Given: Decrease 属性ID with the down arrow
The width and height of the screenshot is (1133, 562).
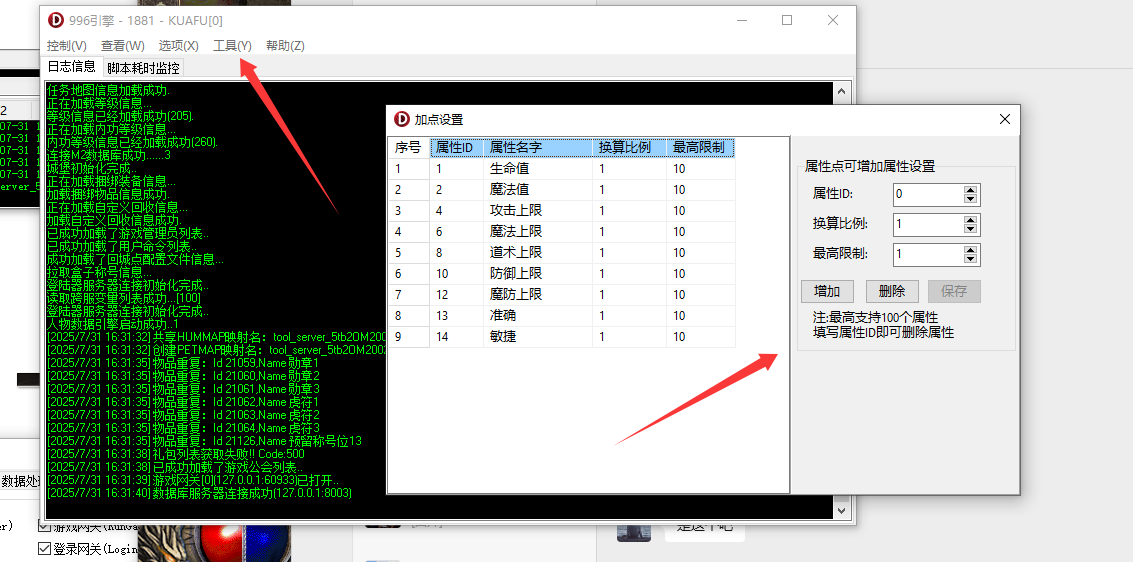Looking at the screenshot, I should (970, 199).
